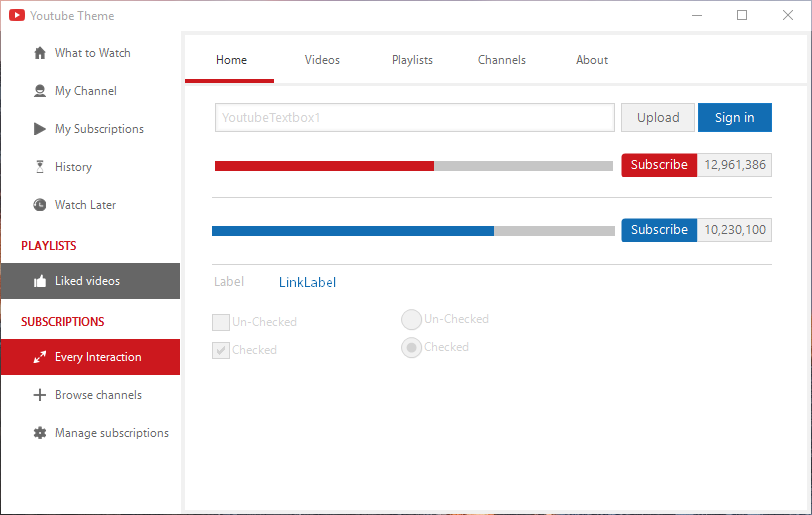Open the Playlists tab
Image resolution: width=812 pixels, height=515 pixels.
(x=412, y=60)
